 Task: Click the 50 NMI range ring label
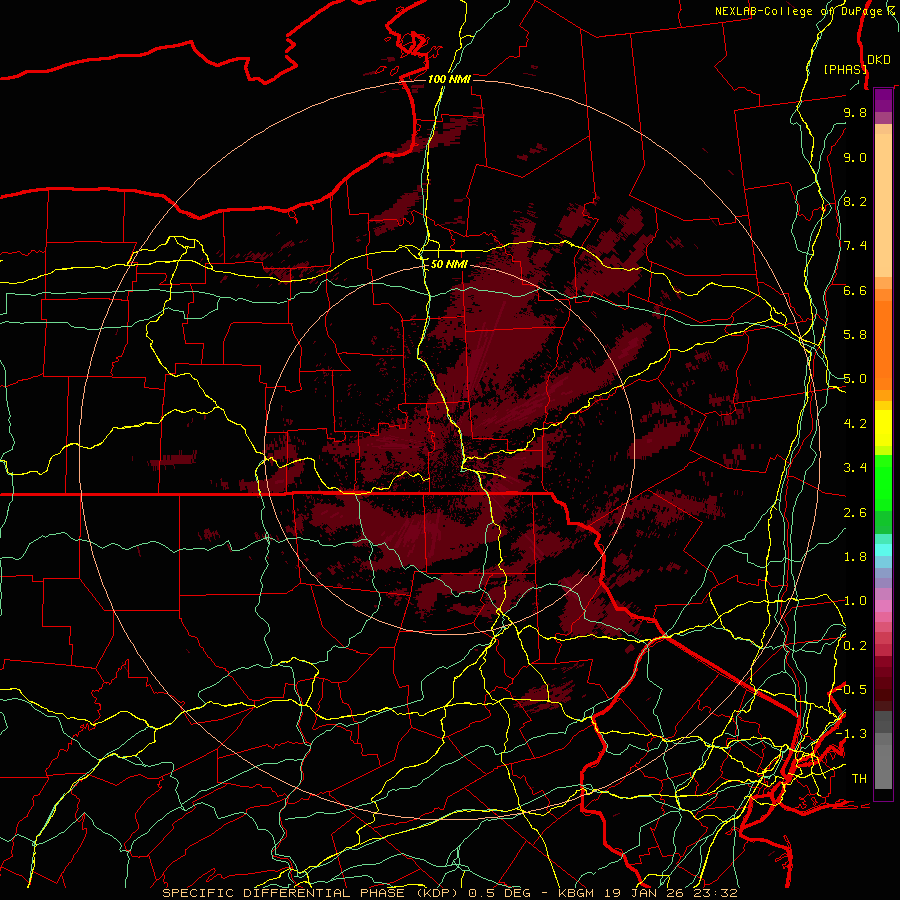[x=449, y=264]
